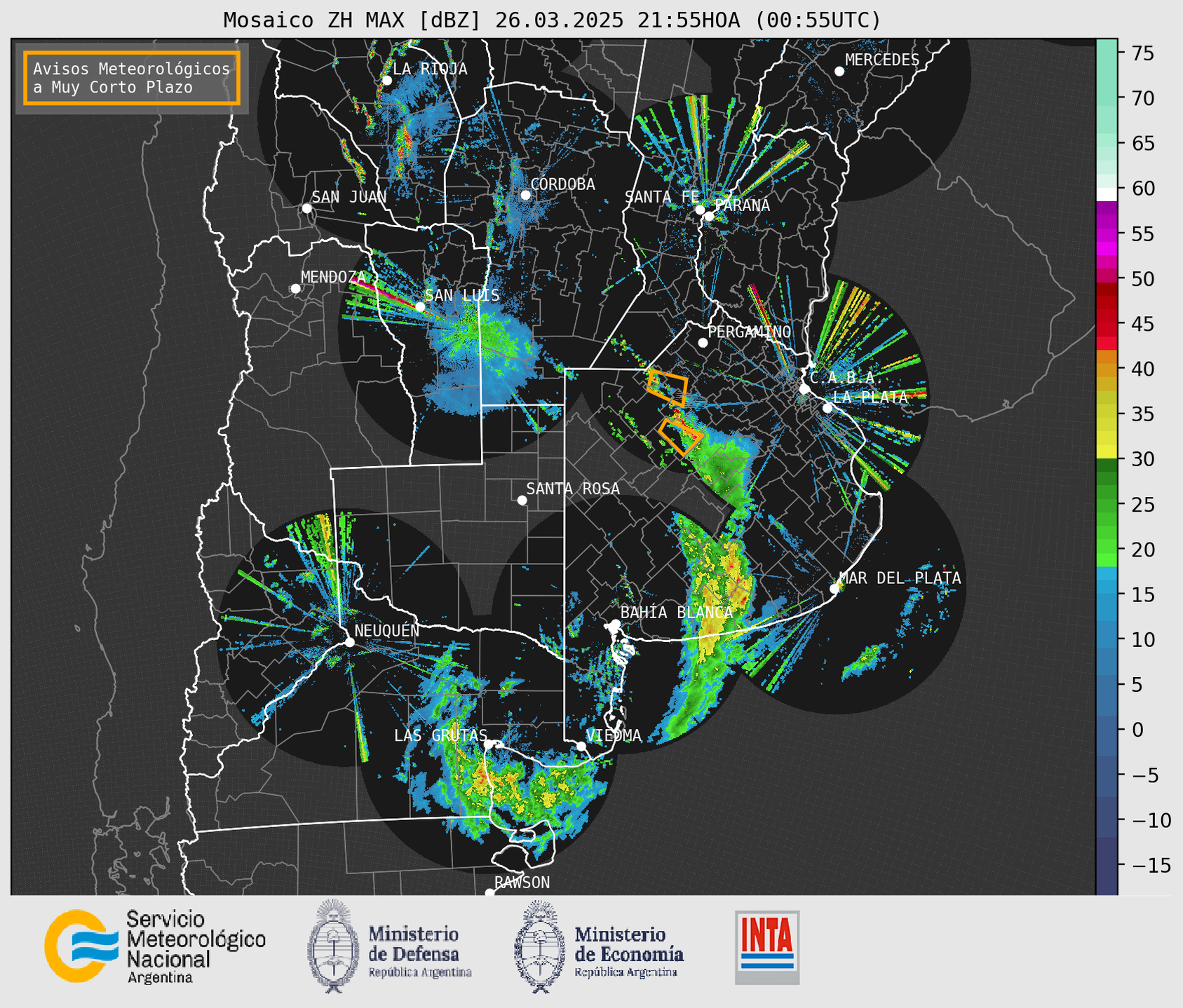Click the INTA logo
This screenshot has width=1183, height=1008.
(x=767, y=947)
